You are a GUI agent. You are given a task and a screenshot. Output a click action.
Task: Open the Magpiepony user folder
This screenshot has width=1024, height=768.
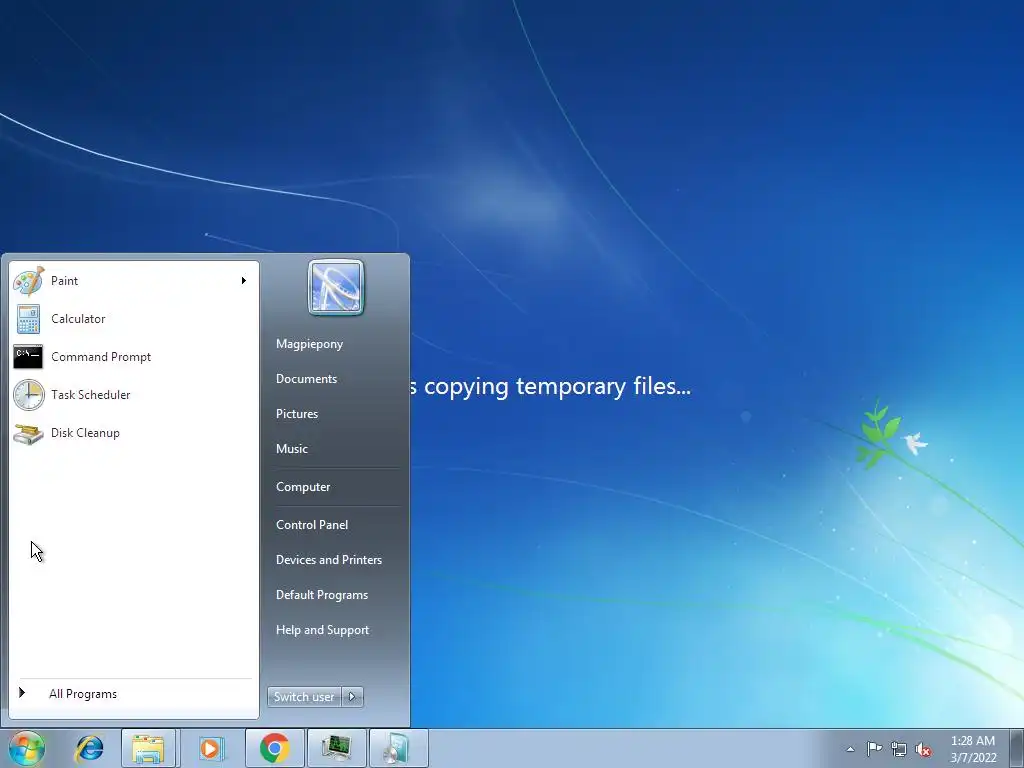tap(310, 344)
